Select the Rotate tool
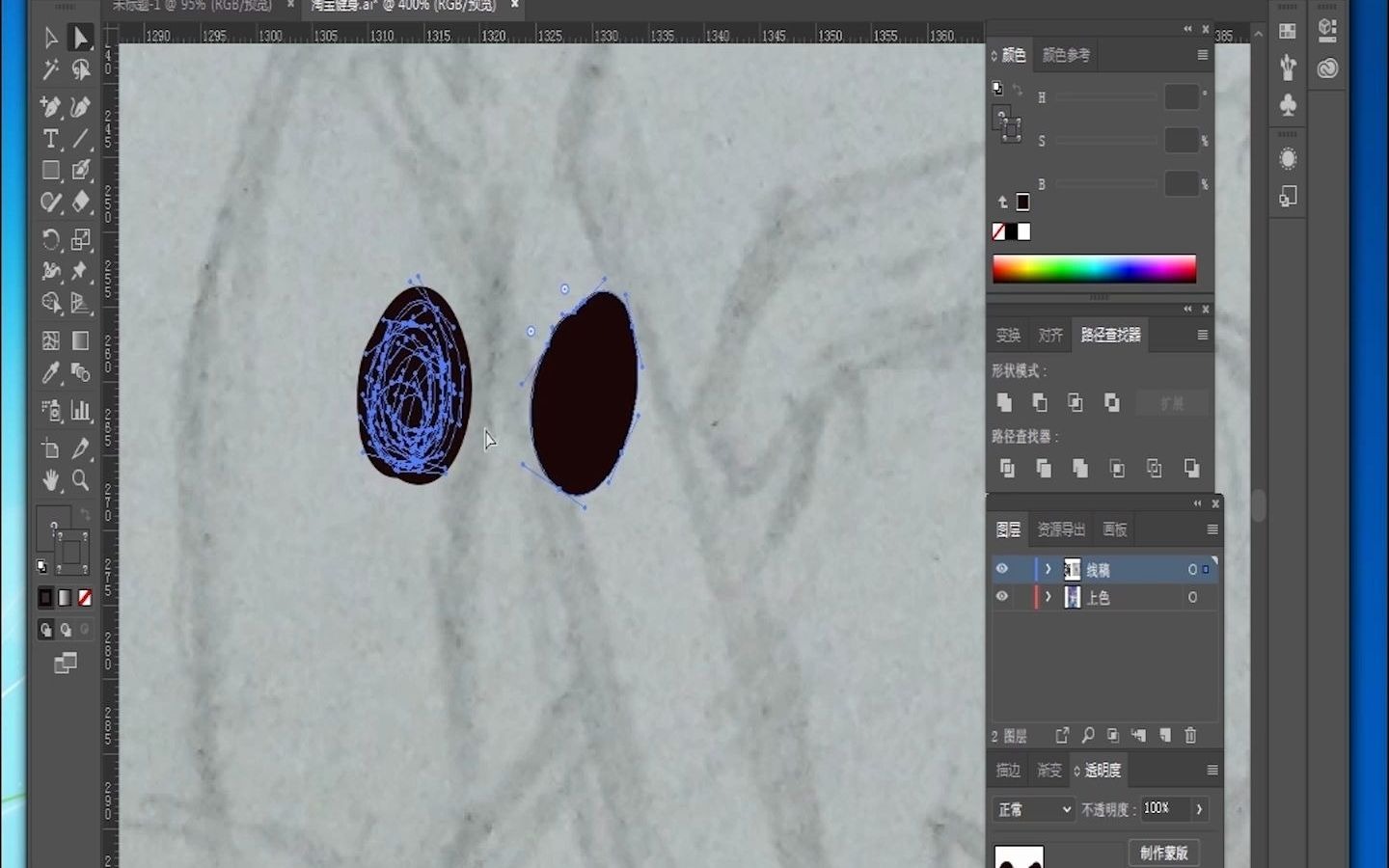This screenshot has width=1389, height=868. pyautogui.click(x=51, y=239)
